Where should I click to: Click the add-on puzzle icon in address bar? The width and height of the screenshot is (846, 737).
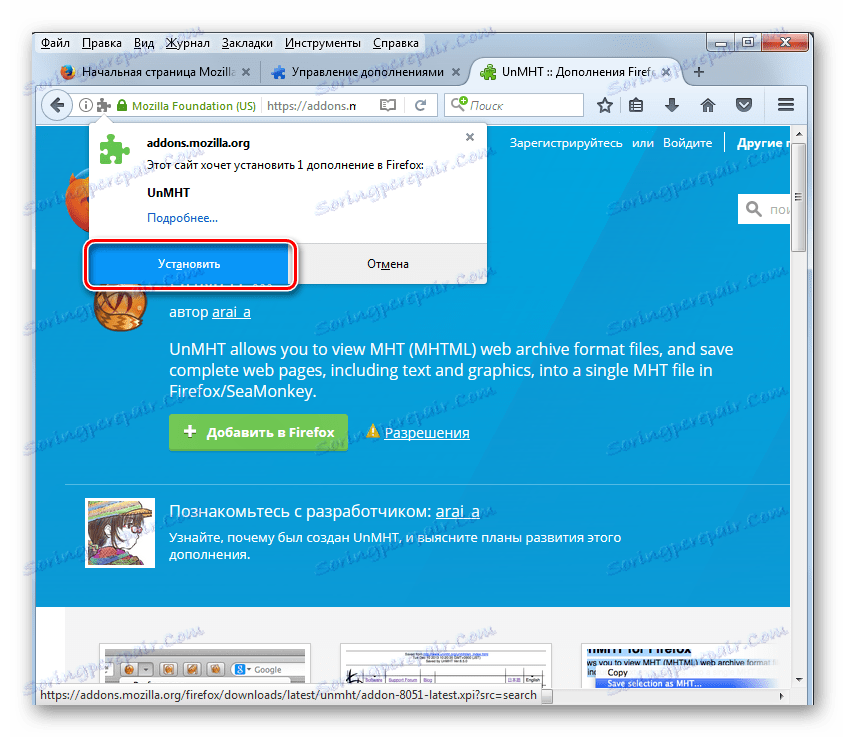104,105
